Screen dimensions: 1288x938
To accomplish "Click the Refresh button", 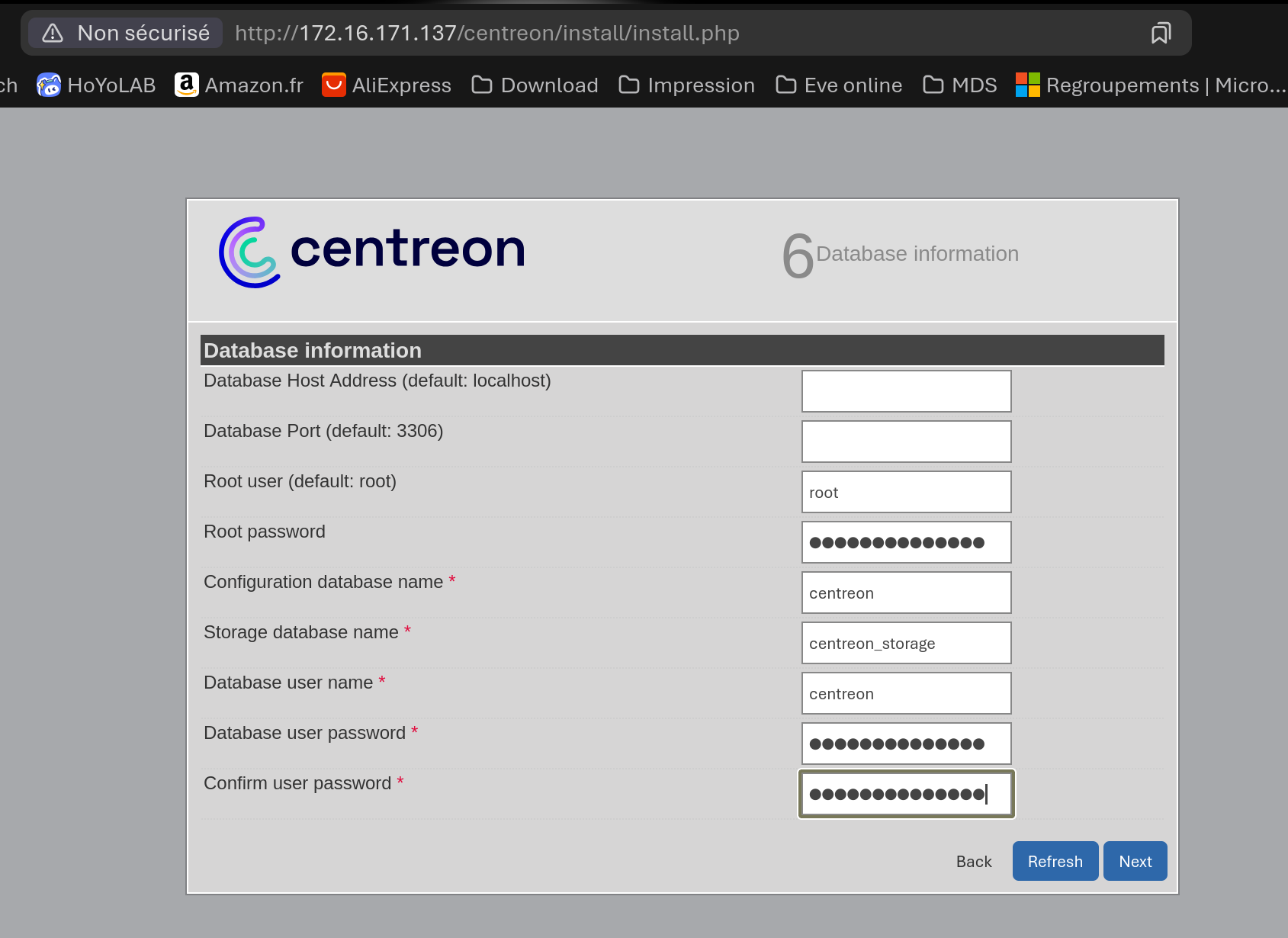I will click(x=1055, y=861).
